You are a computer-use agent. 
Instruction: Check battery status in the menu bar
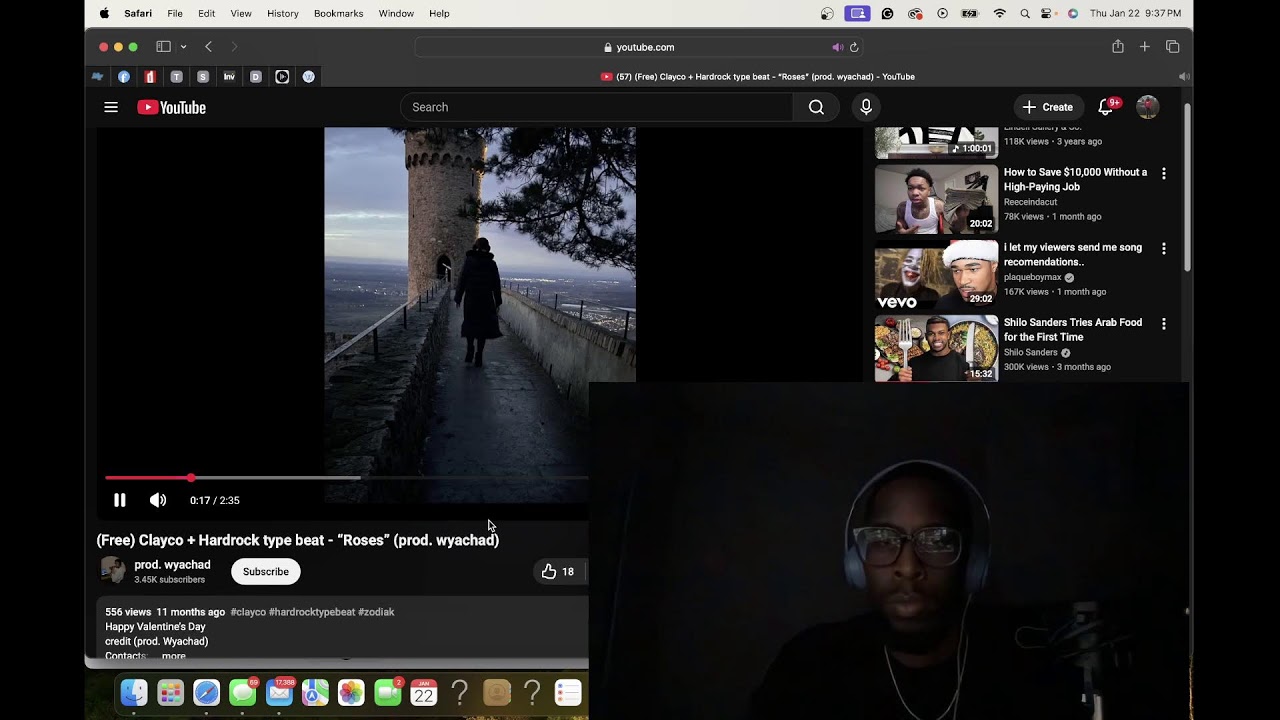coord(969,13)
